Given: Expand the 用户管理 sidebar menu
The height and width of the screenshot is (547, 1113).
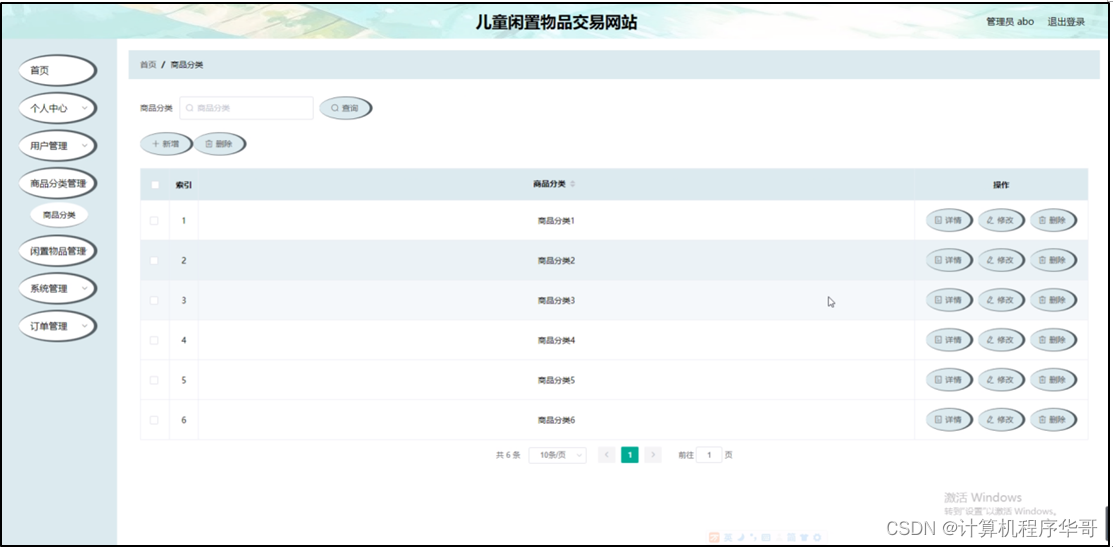Looking at the screenshot, I should point(57,146).
